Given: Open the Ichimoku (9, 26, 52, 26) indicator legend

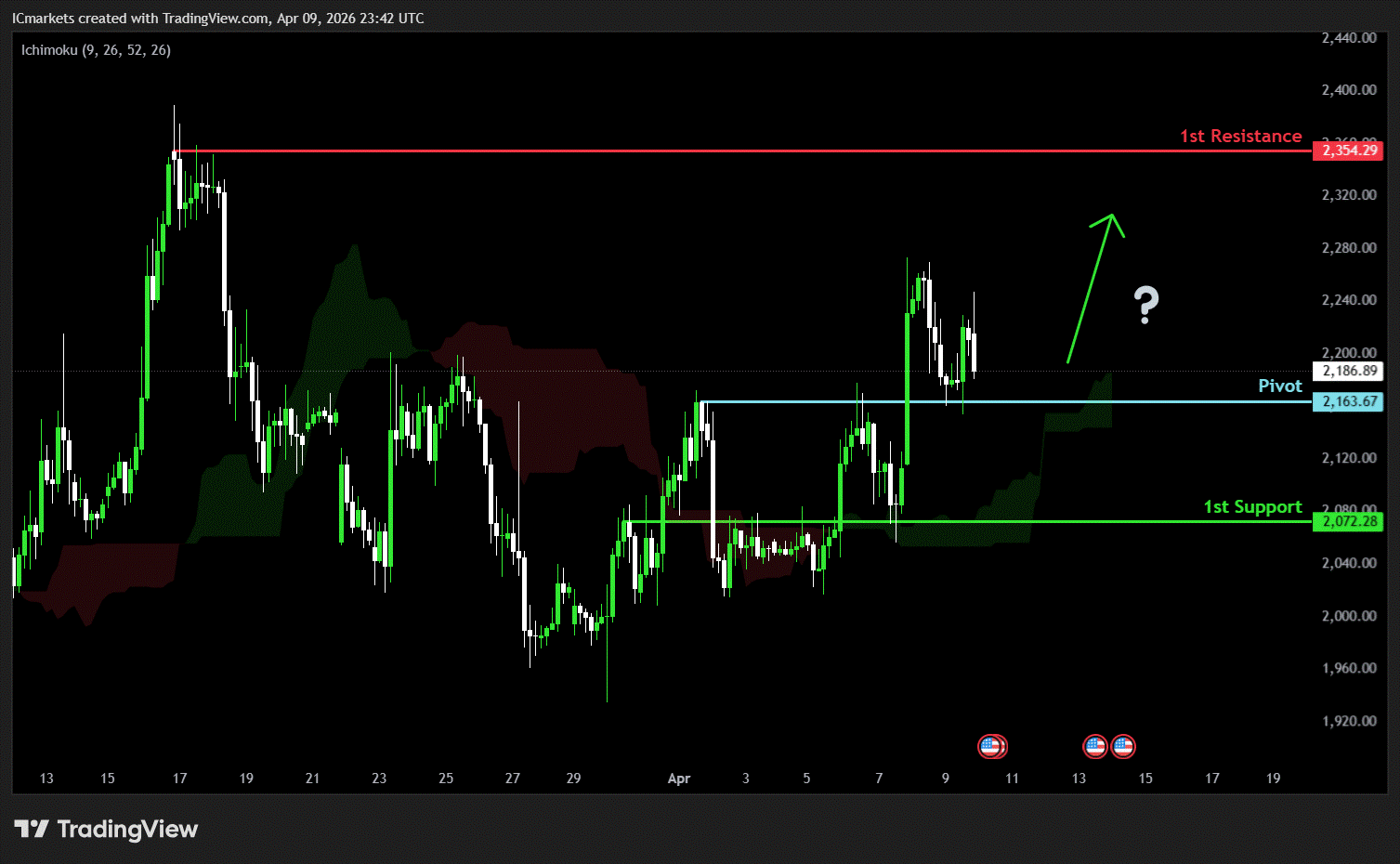Looking at the screenshot, I should [96, 50].
